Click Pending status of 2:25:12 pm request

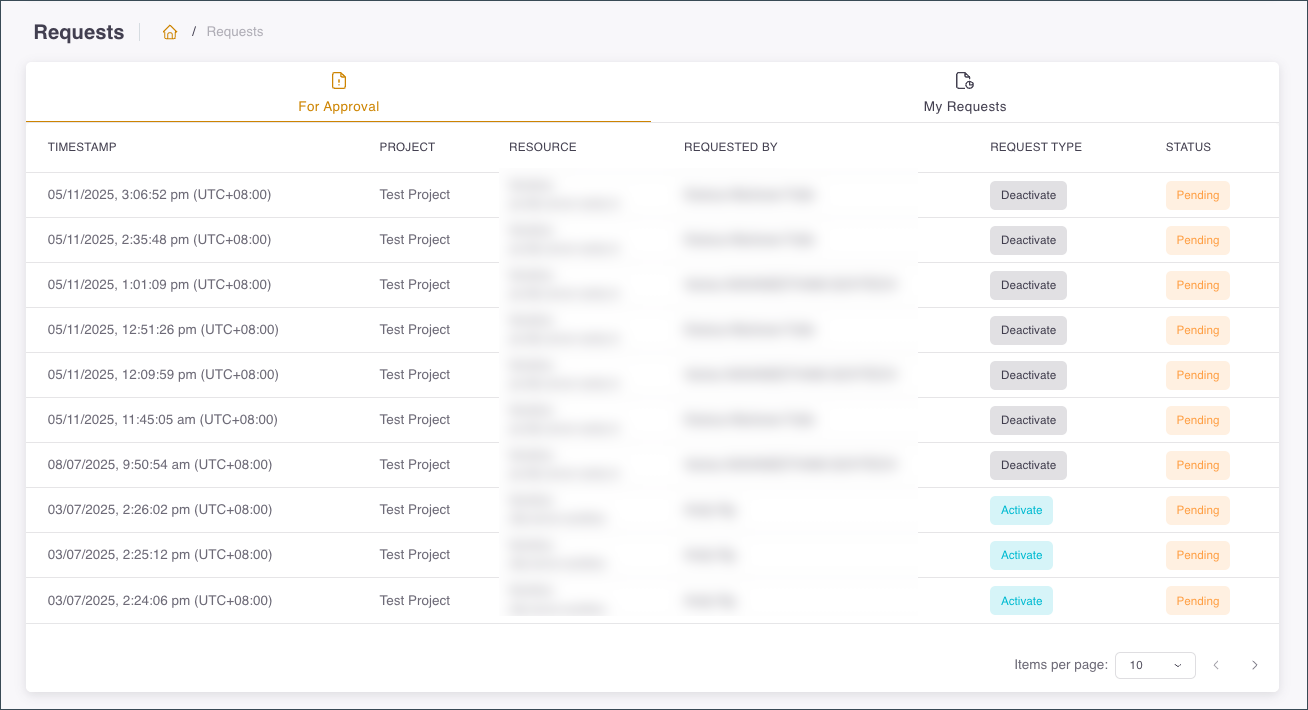pyautogui.click(x=1197, y=555)
